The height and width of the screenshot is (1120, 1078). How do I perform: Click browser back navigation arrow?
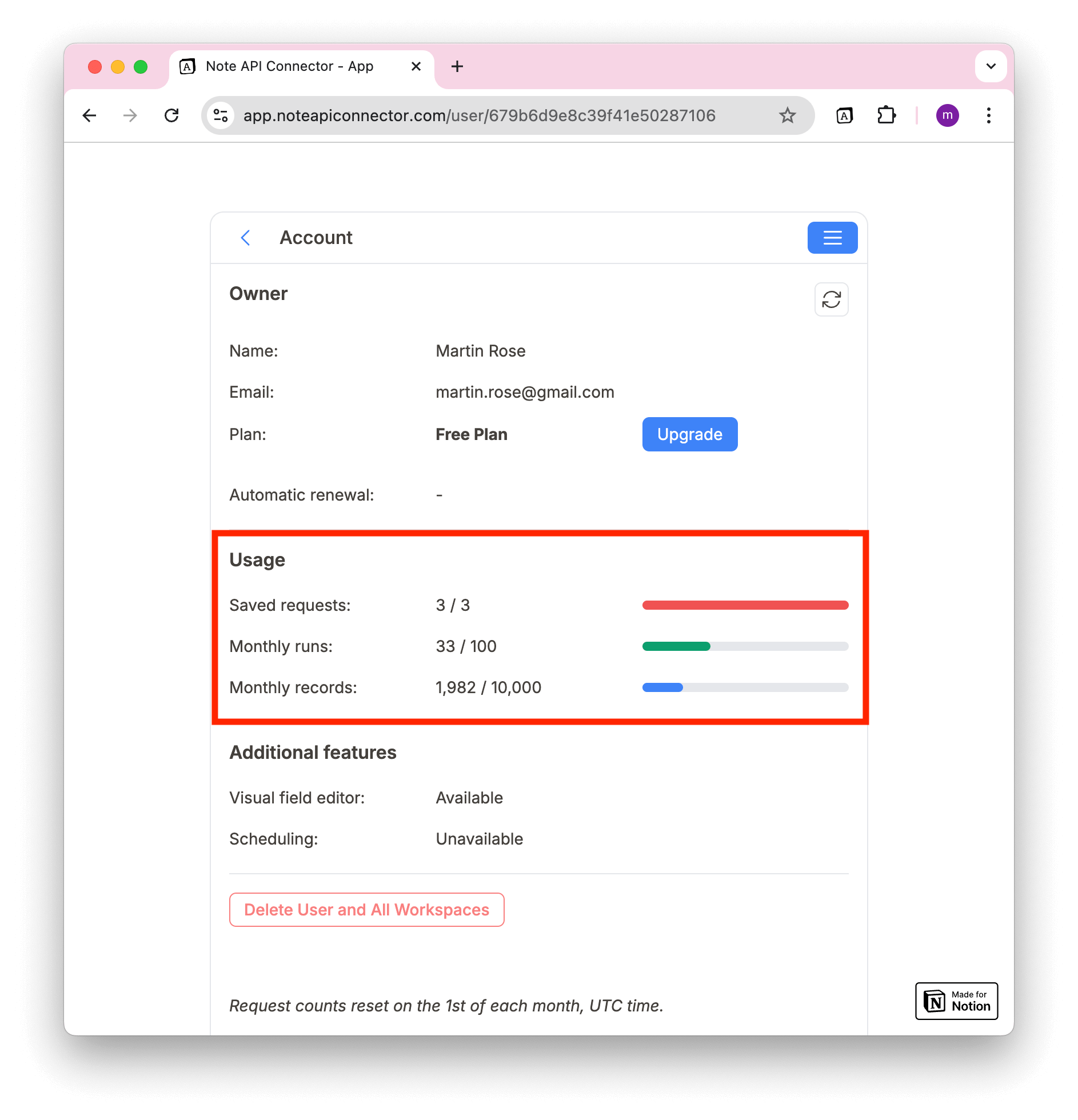(90, 115)
